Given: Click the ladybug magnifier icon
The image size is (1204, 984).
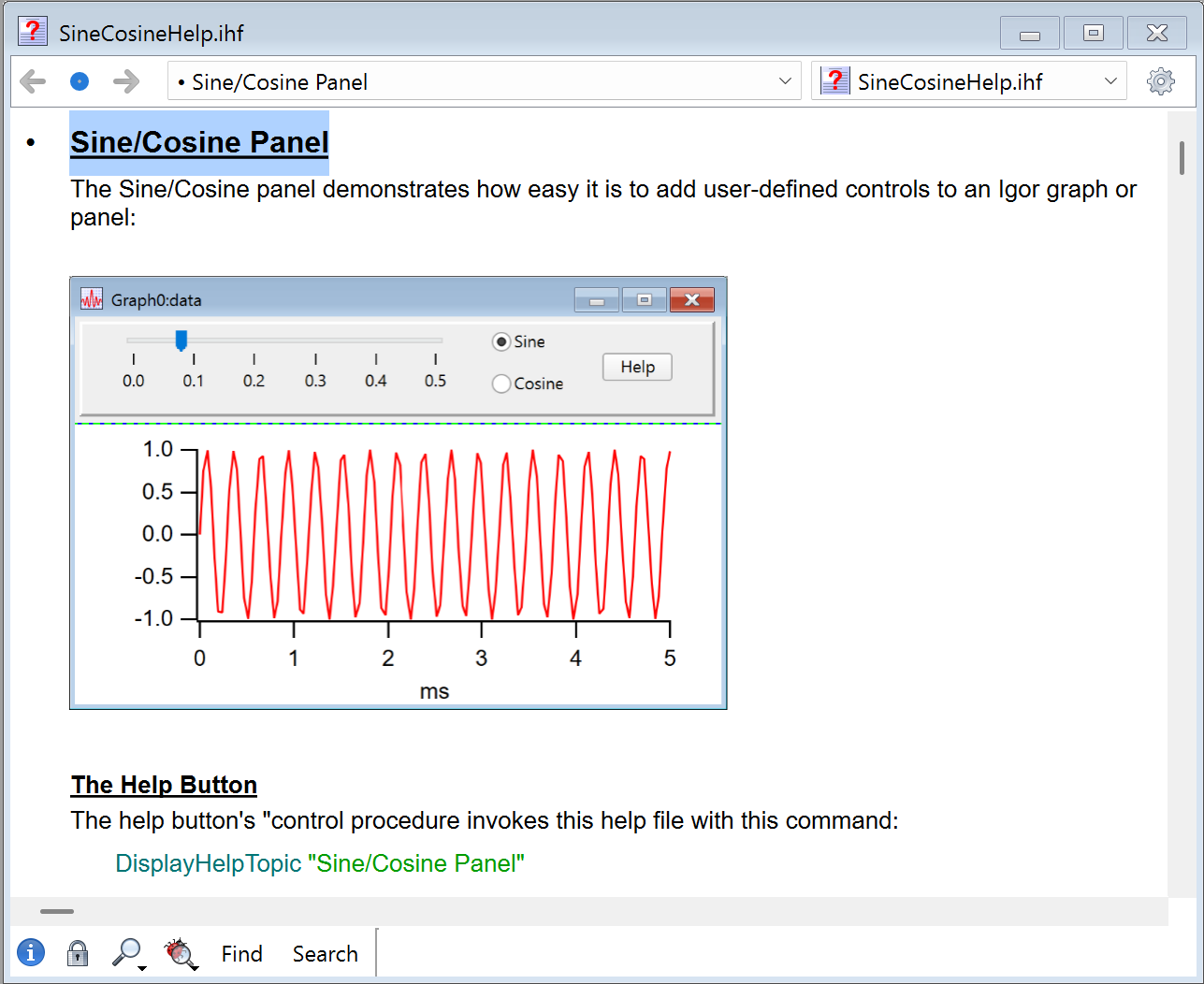Looking at the screenshot, I should (180, 952).
